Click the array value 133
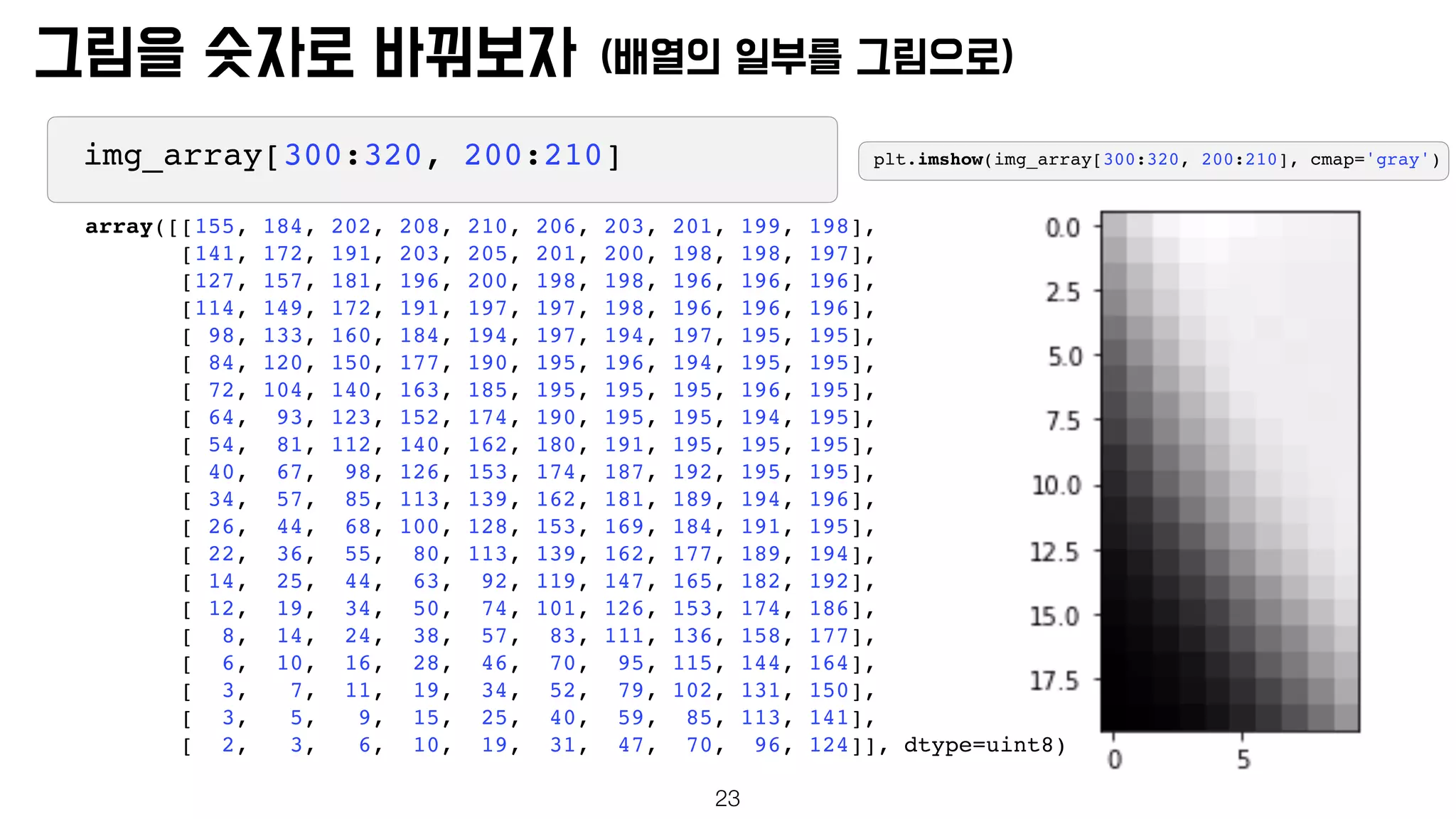This screenshot has height=819, width=1456. click(x=283, y=336)
